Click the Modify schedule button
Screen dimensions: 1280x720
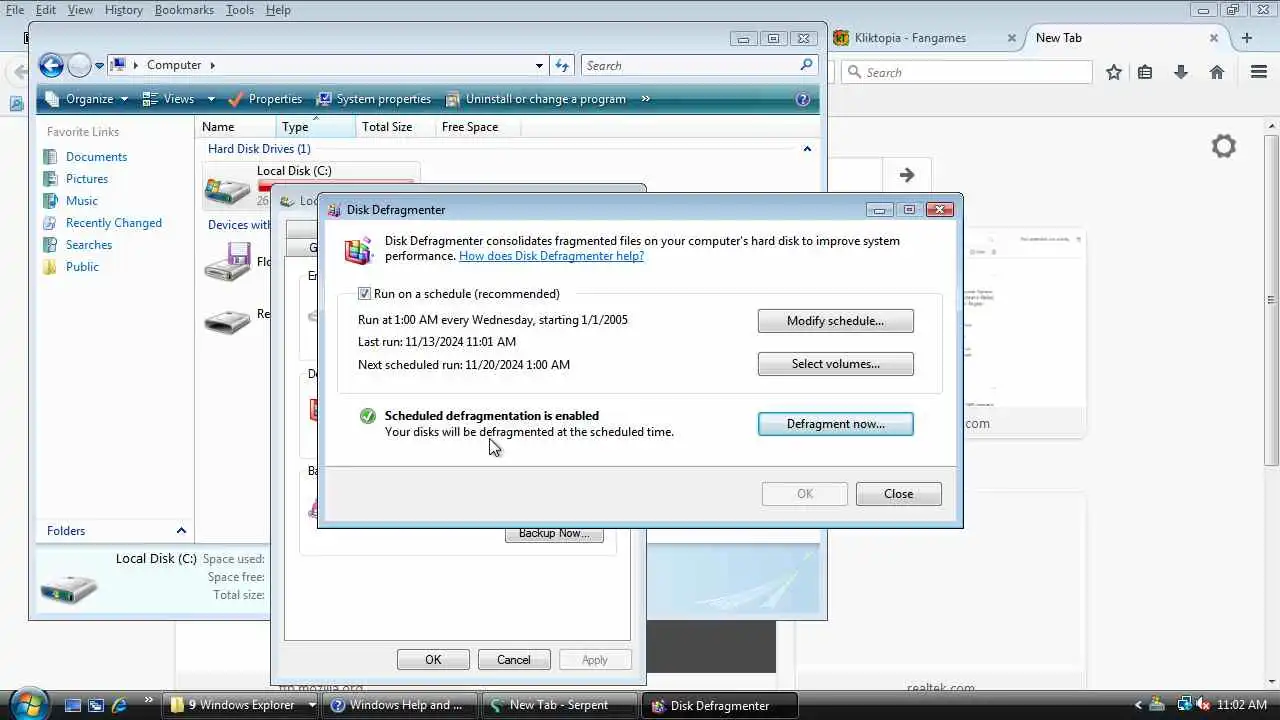[835, 321]
